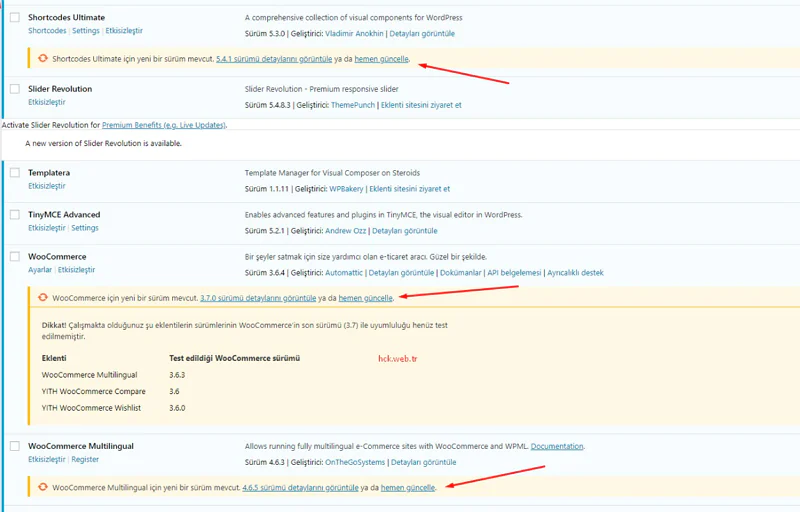The height and width of the screenshot is (512, 800).
Task: Open WooCommerce Multilingual Register link
Action: pyautogui.click(x=85, y=459)
